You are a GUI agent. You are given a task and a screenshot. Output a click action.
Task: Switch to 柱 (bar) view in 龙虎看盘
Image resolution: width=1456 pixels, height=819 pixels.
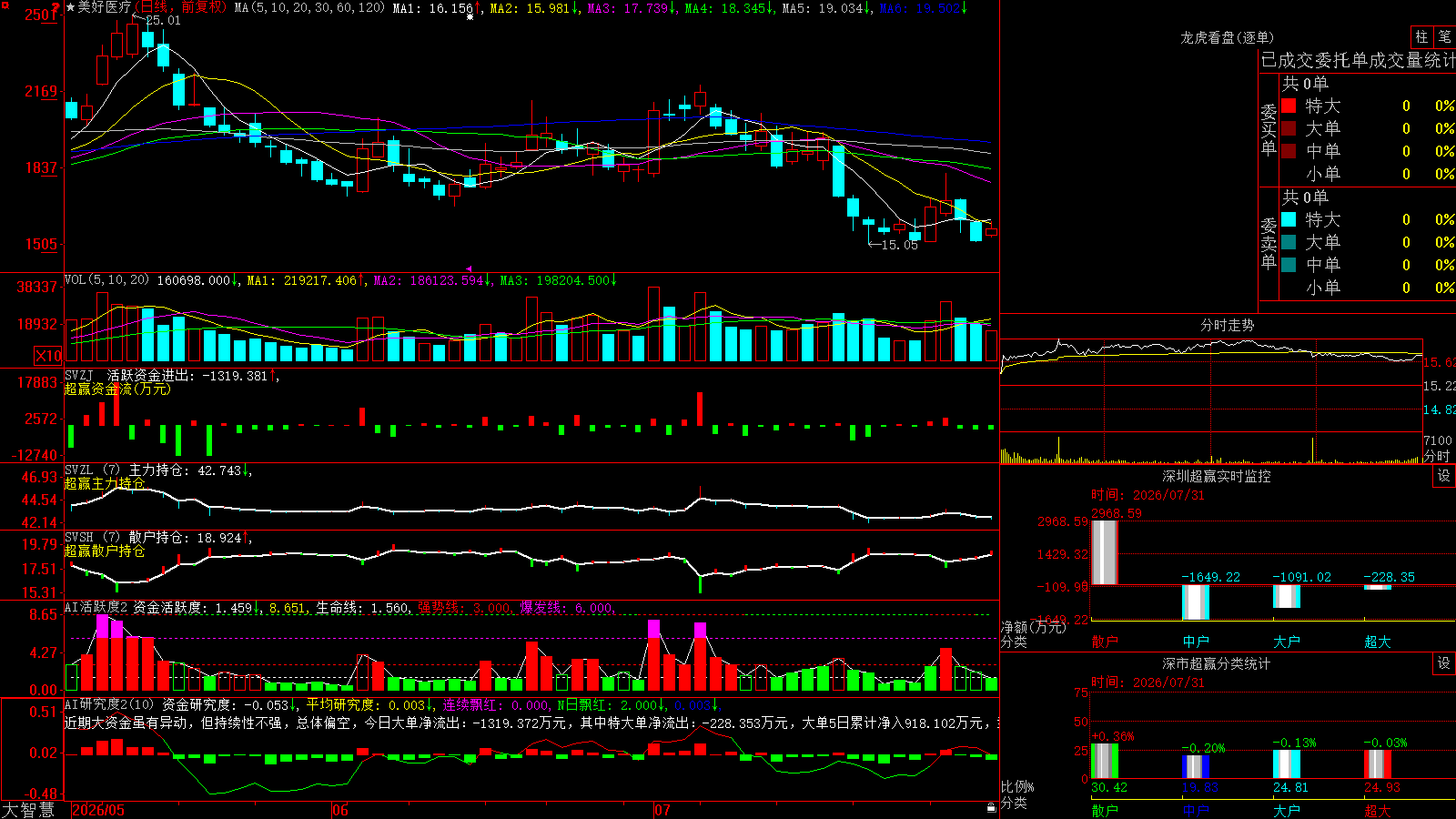pyautogui.click(x=1421, y=36)
